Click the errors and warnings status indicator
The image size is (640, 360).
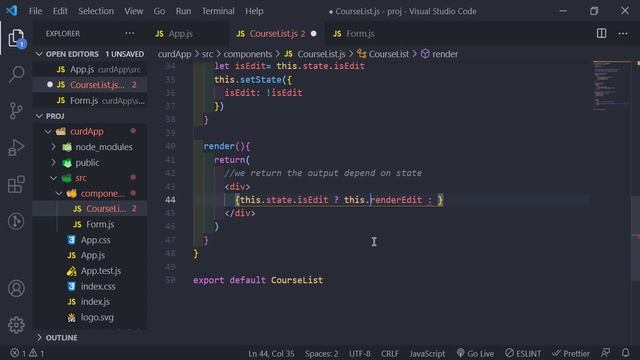(x=27, y=353)
